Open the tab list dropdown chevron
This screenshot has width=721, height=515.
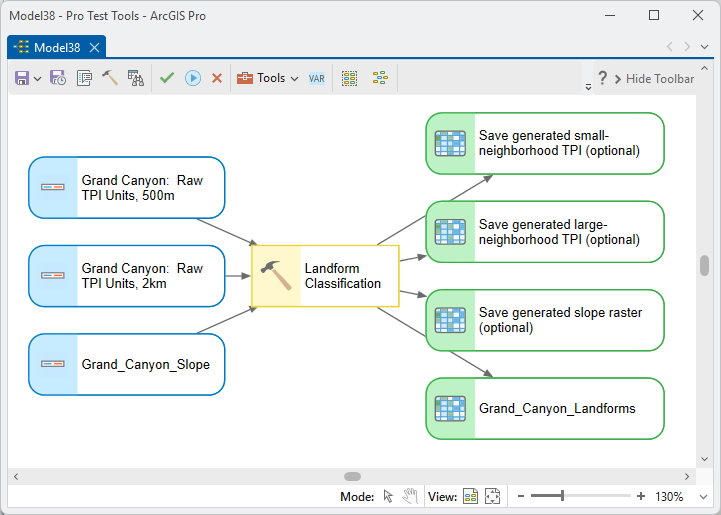[x=704, y=47]
